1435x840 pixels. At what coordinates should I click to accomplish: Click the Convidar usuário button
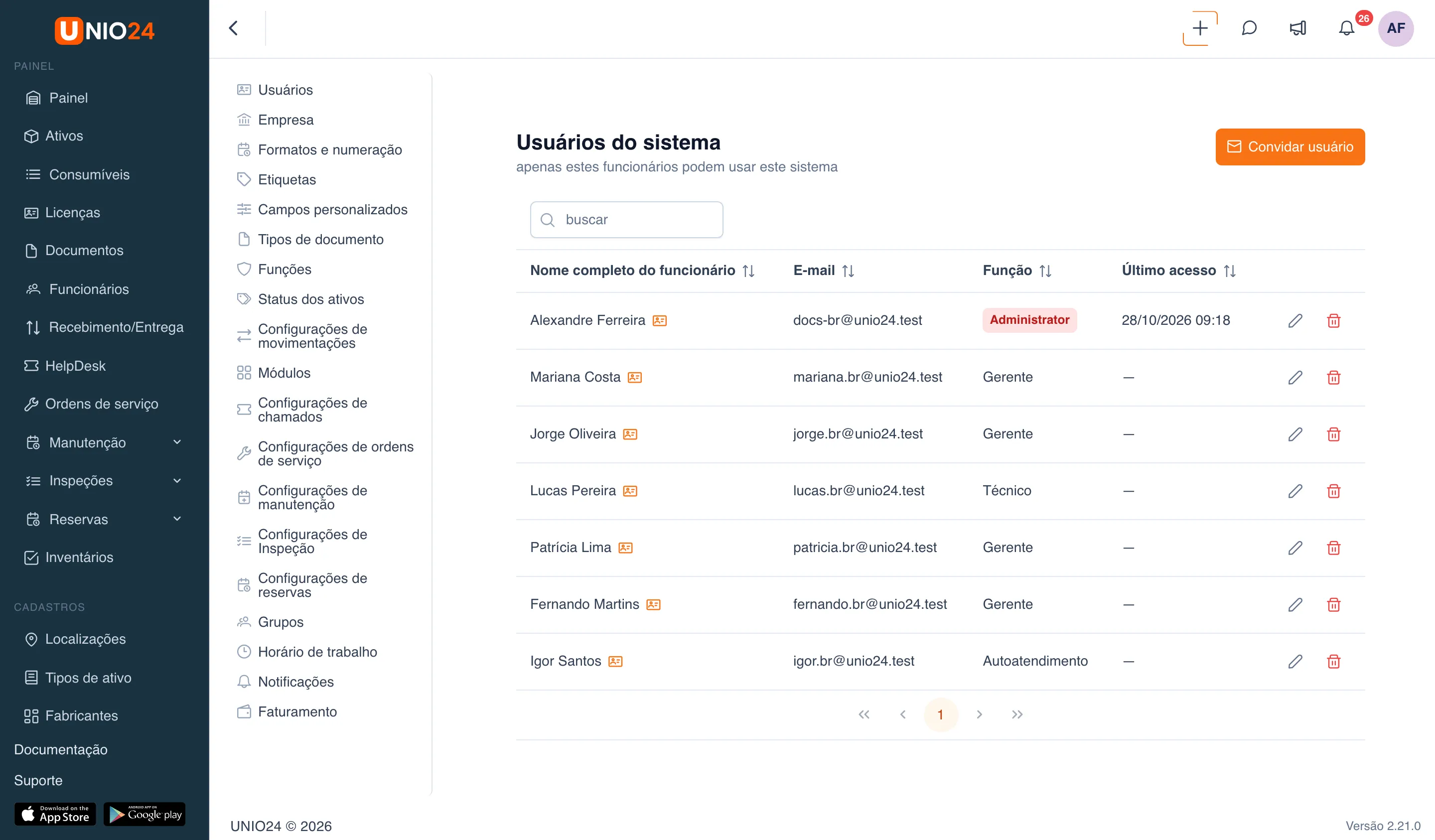tap(1290, 147)
